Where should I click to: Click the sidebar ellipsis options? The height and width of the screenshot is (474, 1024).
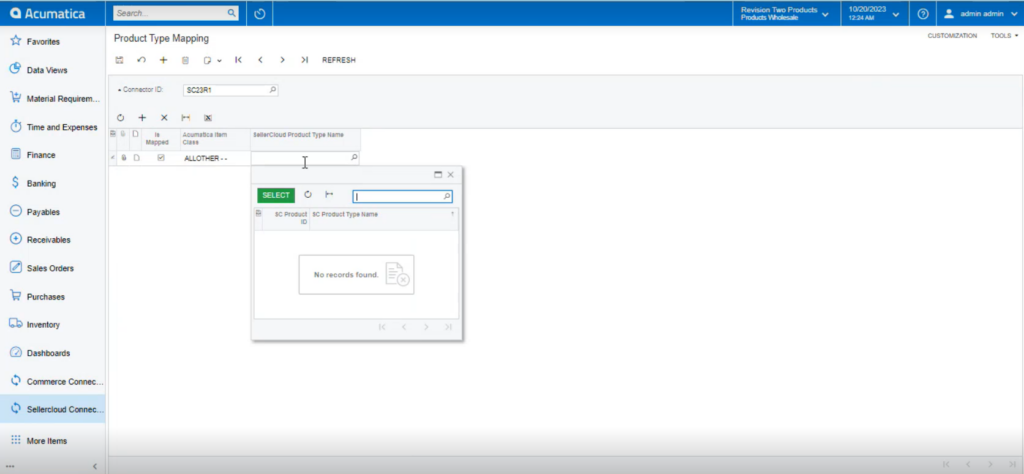[10, 466]
